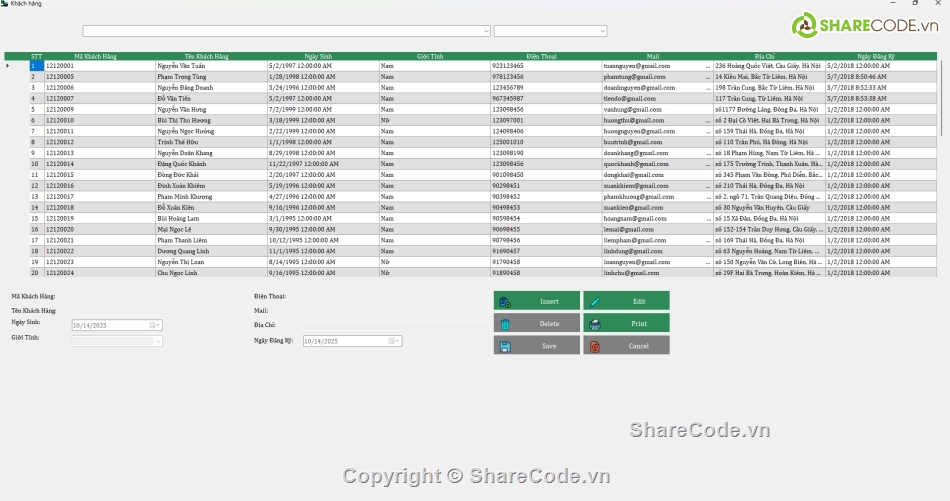Open the calendar in the Ngày Sinh date picker
The height and width of the screenshot is (501, 950).
click(x=155, y=325)
